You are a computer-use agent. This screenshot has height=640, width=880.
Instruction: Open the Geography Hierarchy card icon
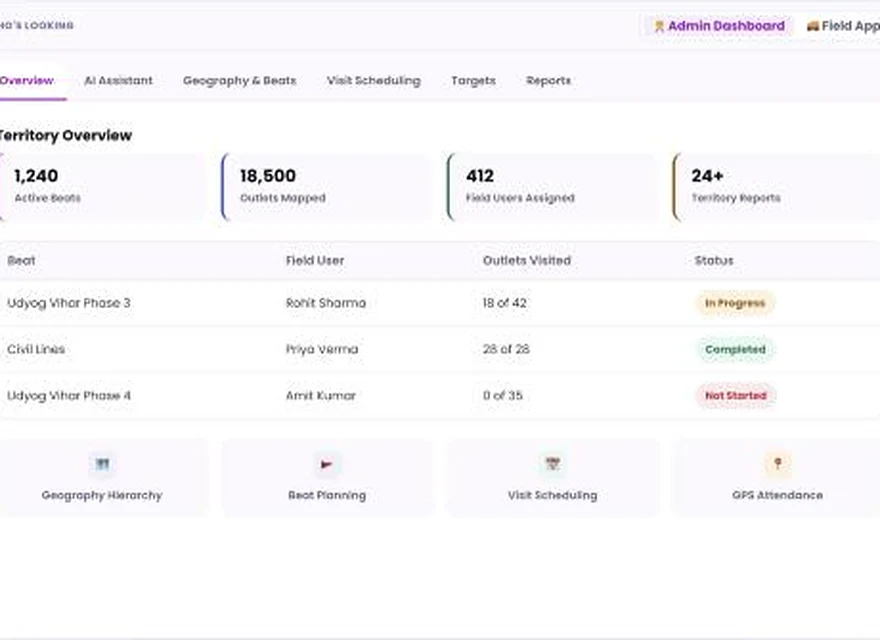tap(102, 464)
